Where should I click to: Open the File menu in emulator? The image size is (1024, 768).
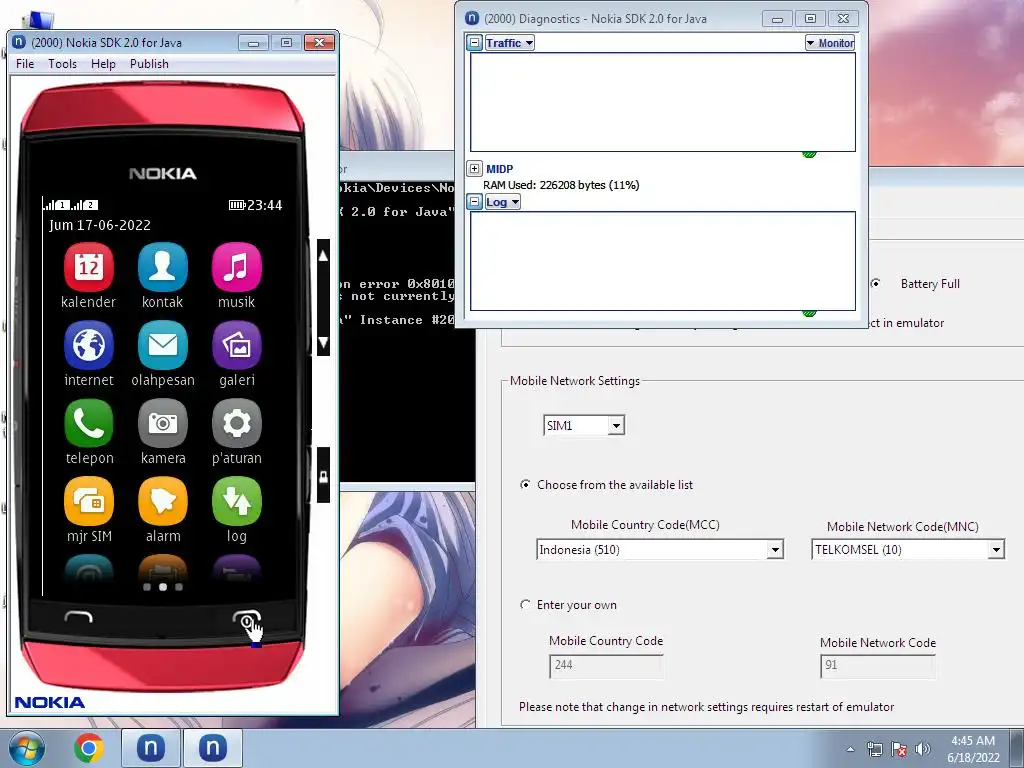(x=25, y=64)
